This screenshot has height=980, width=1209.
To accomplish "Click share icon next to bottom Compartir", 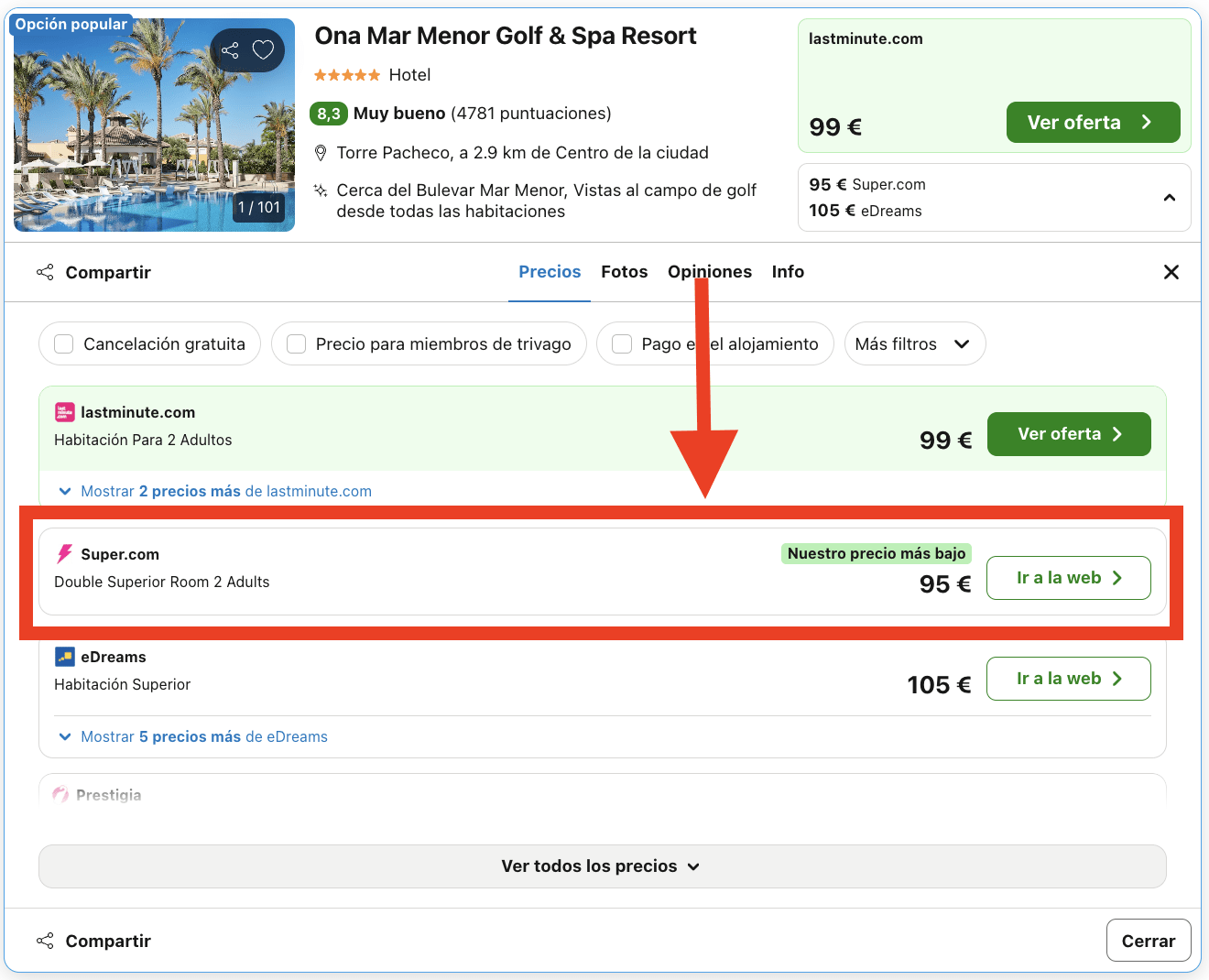I will pos(45,941).
